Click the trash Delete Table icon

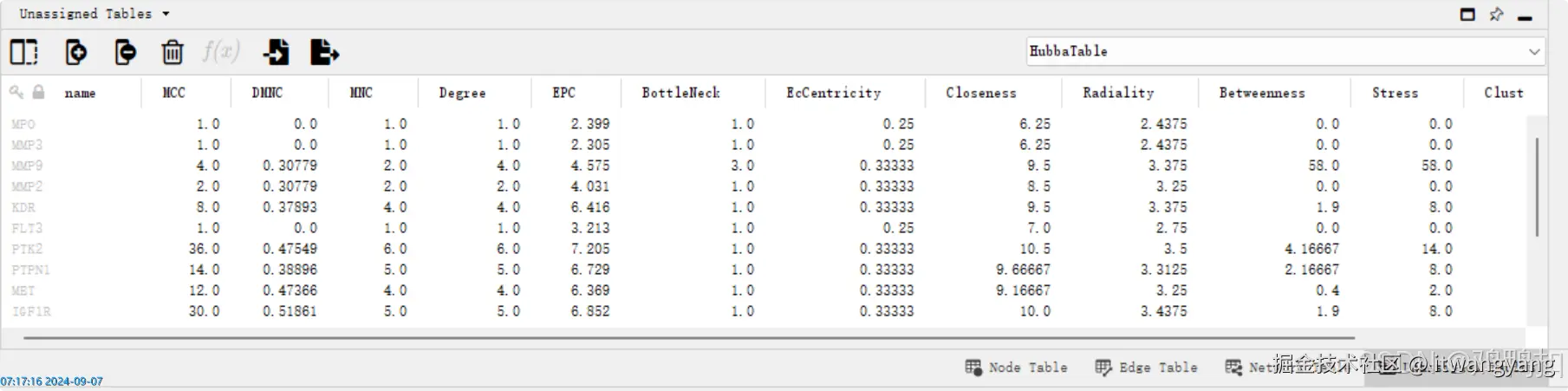[172, 53]
